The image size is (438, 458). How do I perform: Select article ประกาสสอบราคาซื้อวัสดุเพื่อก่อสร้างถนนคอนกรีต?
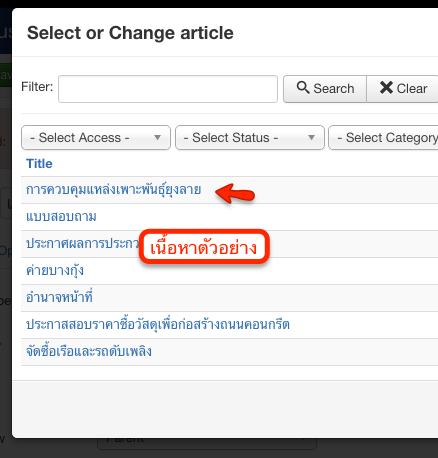coord(158,324)
